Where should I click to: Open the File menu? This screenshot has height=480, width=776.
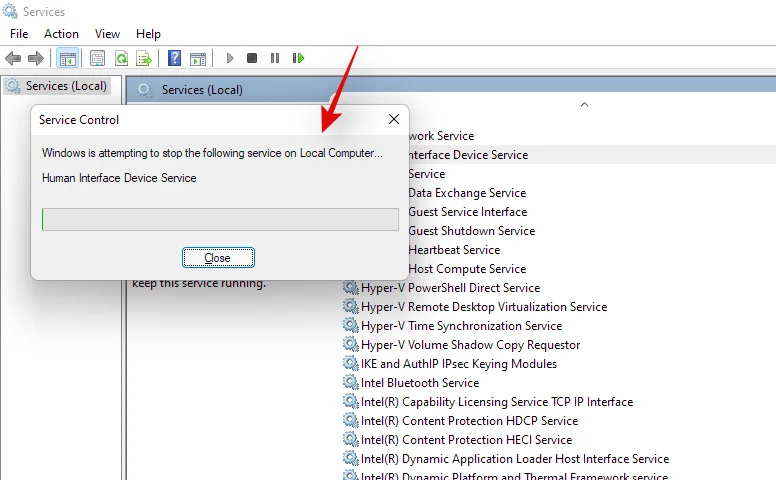pyautogui.click(x=19, y=34)
